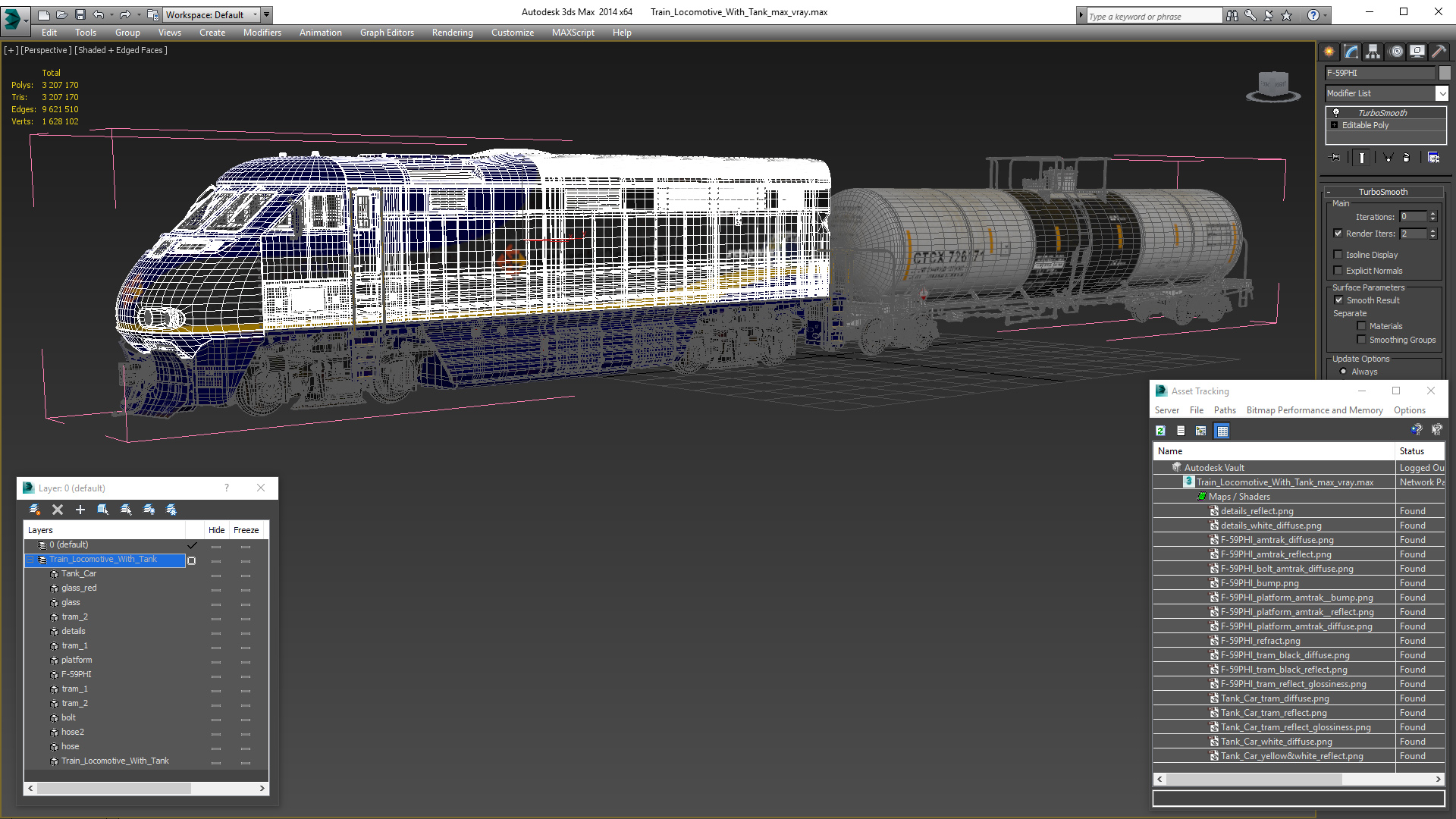The width and height of the screenshot is (1456, 819).
Task: Open the Modify command panel tab
Action: pos(1351,52)
